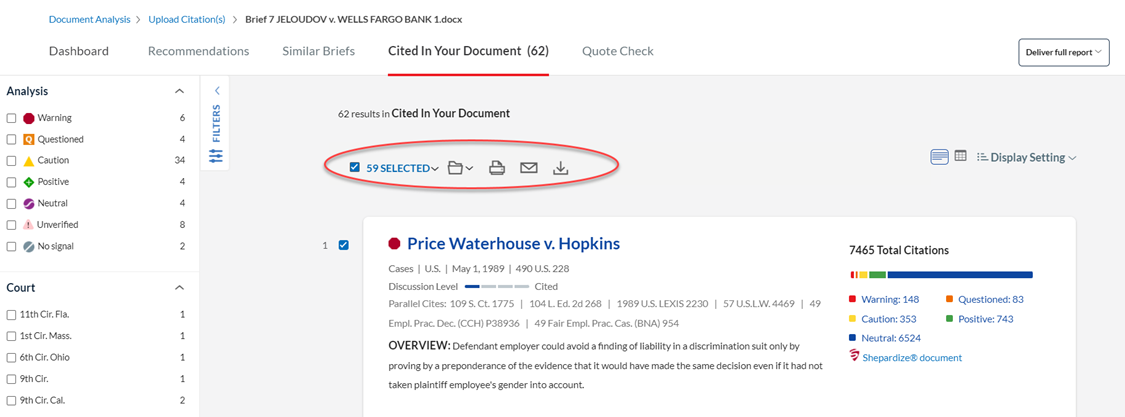This screenshot has width=1125, height=417.
Task: Open the Recommendations tab
Action: 199,51
